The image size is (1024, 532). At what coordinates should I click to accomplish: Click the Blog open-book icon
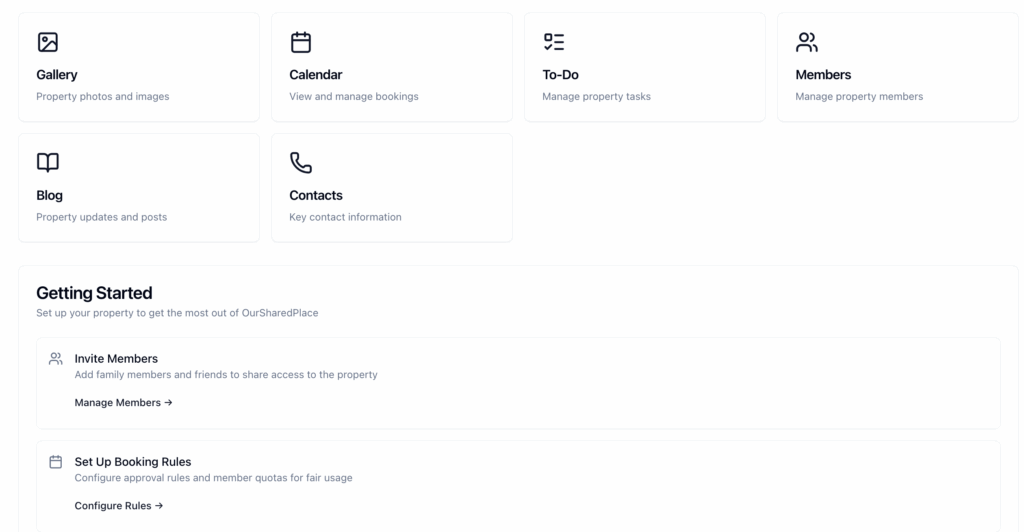click(x=48, y=163)
